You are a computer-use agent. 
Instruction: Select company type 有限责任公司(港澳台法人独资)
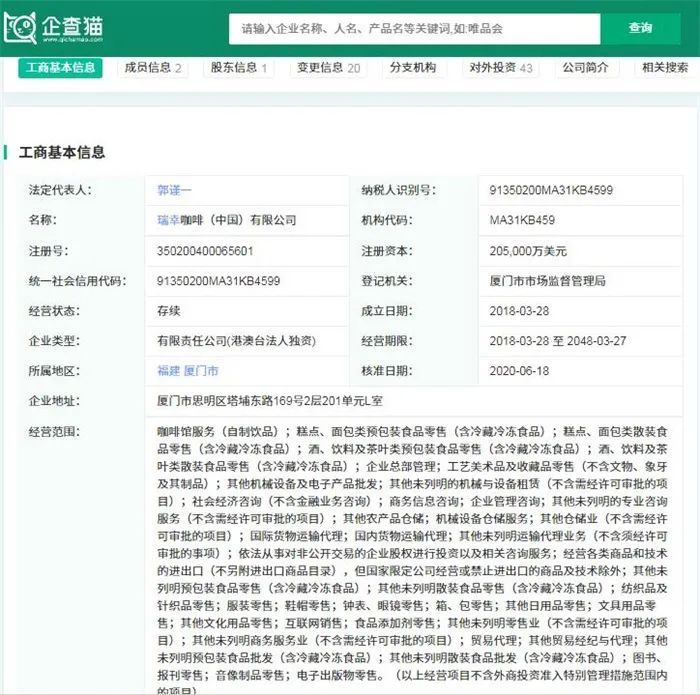click(236, 341)
